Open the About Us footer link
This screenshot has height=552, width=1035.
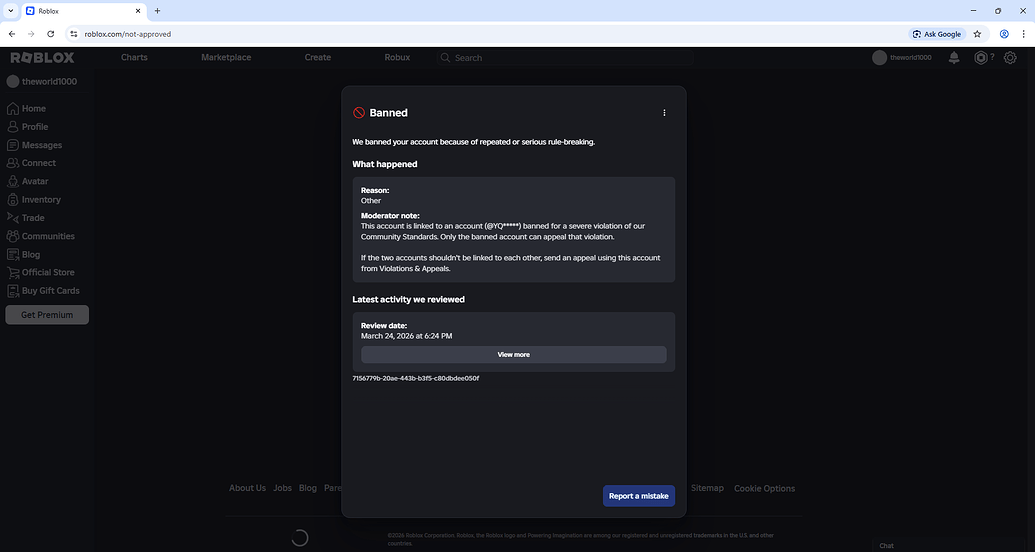[248, 488]
